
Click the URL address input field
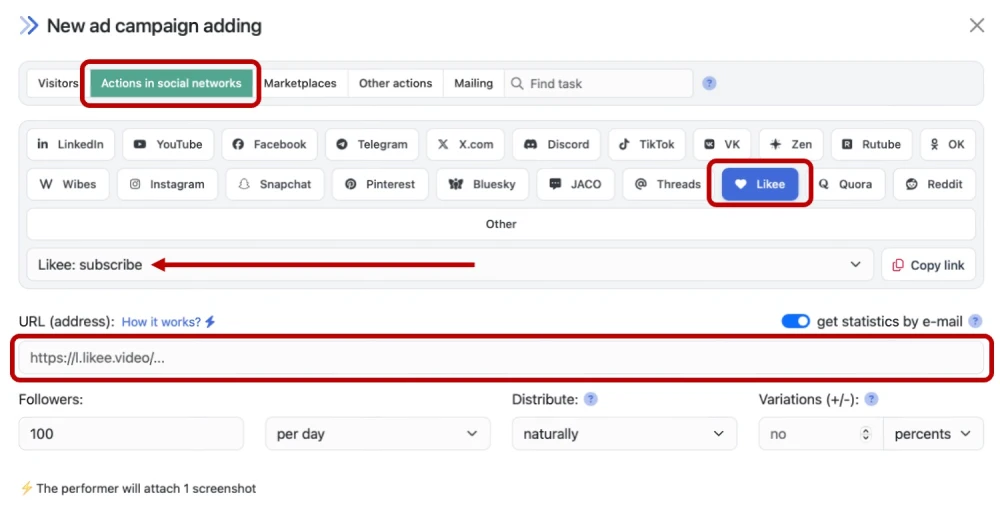tap(500, 358)
